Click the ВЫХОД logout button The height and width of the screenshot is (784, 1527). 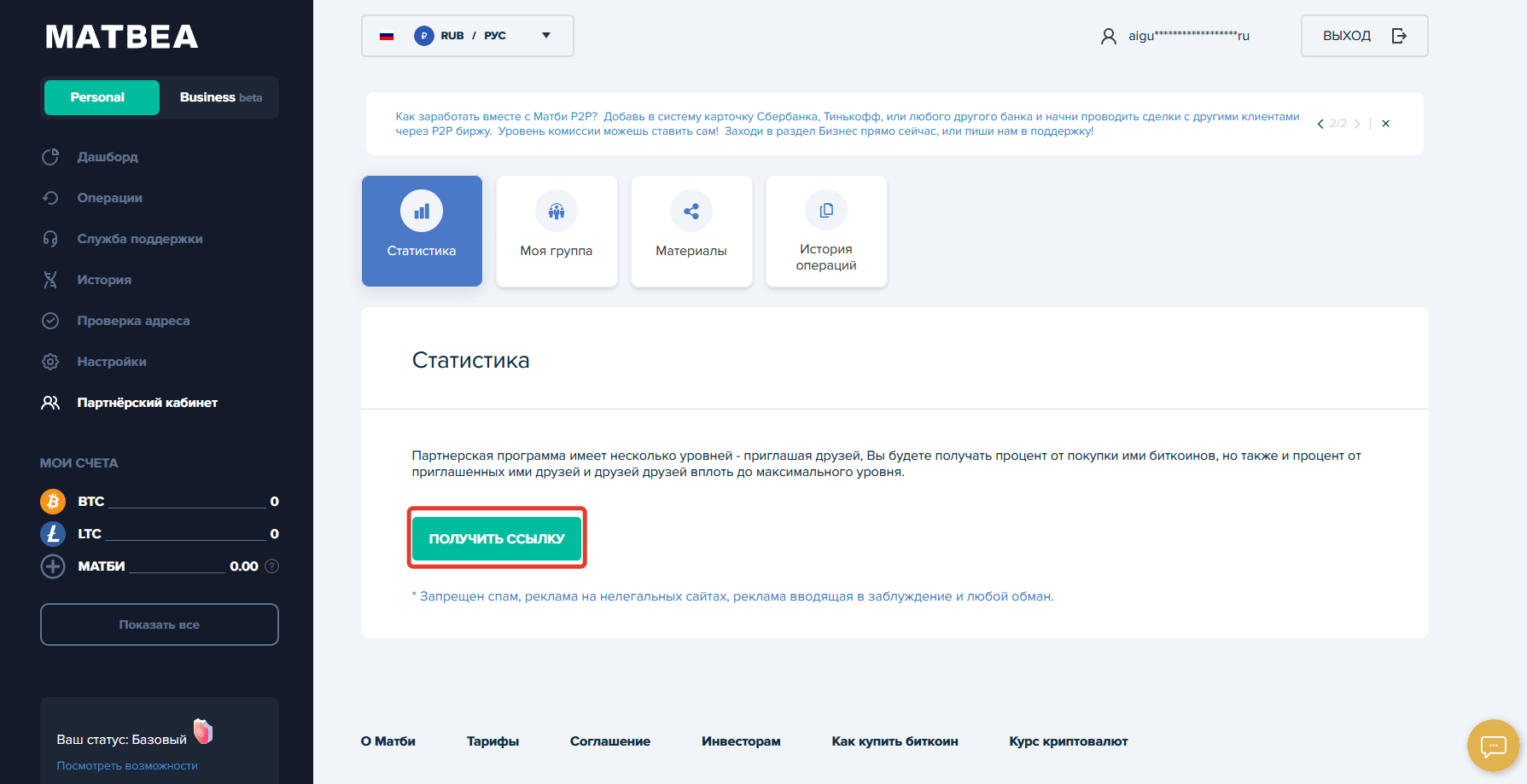coord(1363,36)
